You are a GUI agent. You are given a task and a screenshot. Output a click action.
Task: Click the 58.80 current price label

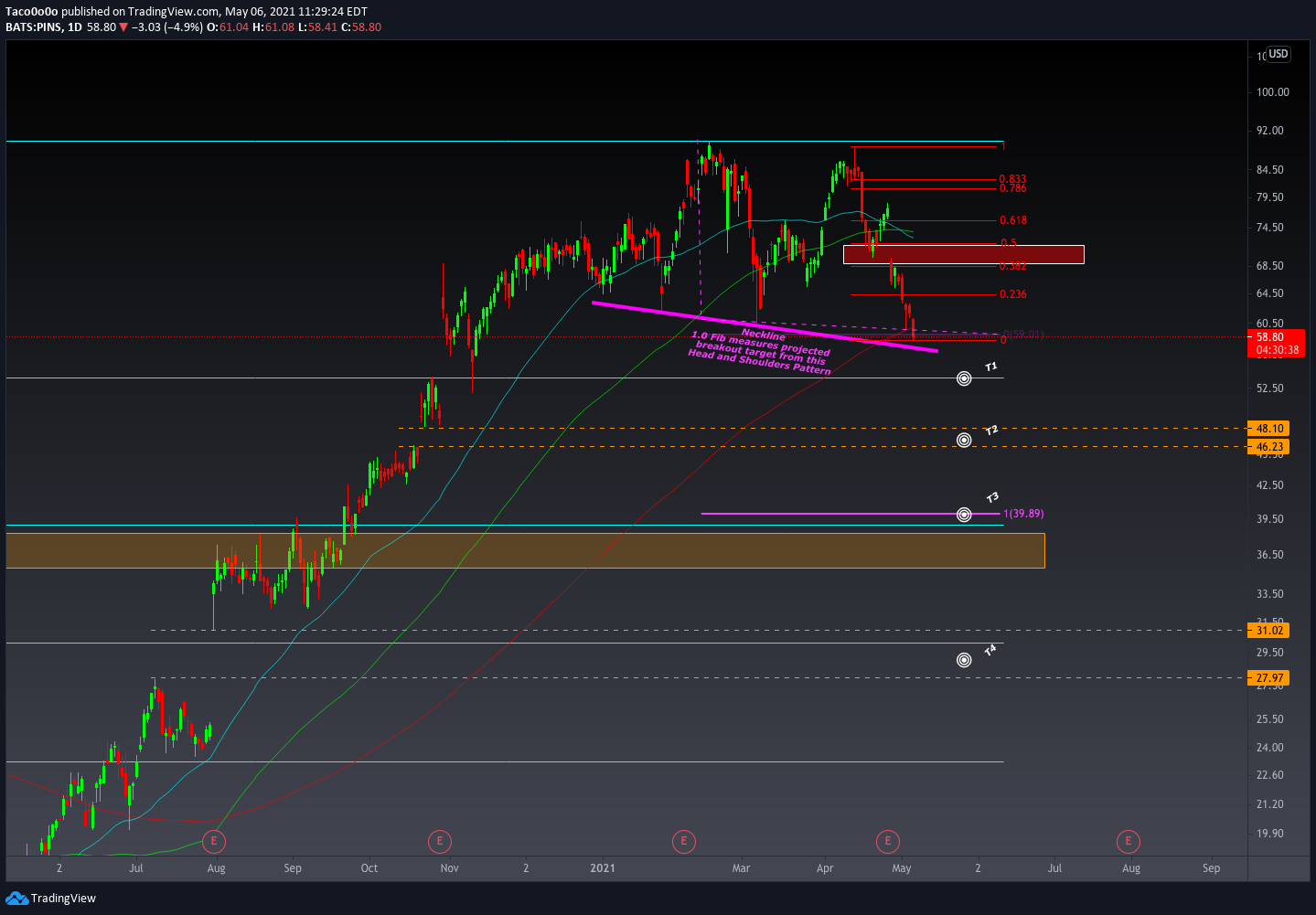1270,336
